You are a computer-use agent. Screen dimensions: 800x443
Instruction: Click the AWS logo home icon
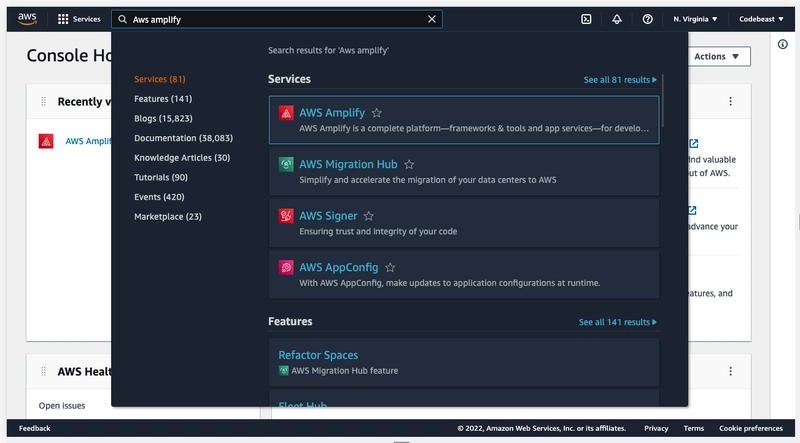point(27,19)
